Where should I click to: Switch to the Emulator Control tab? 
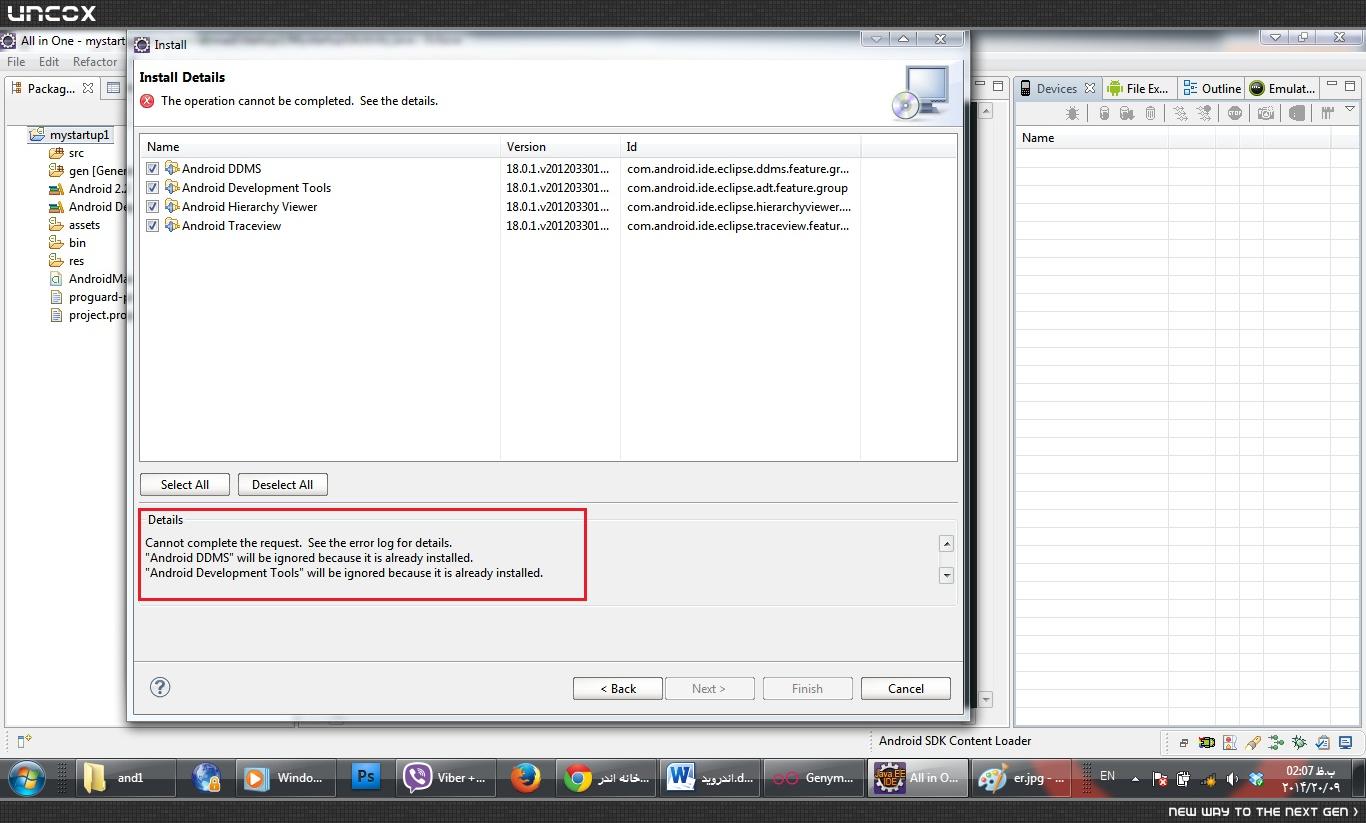point(1283,89)
